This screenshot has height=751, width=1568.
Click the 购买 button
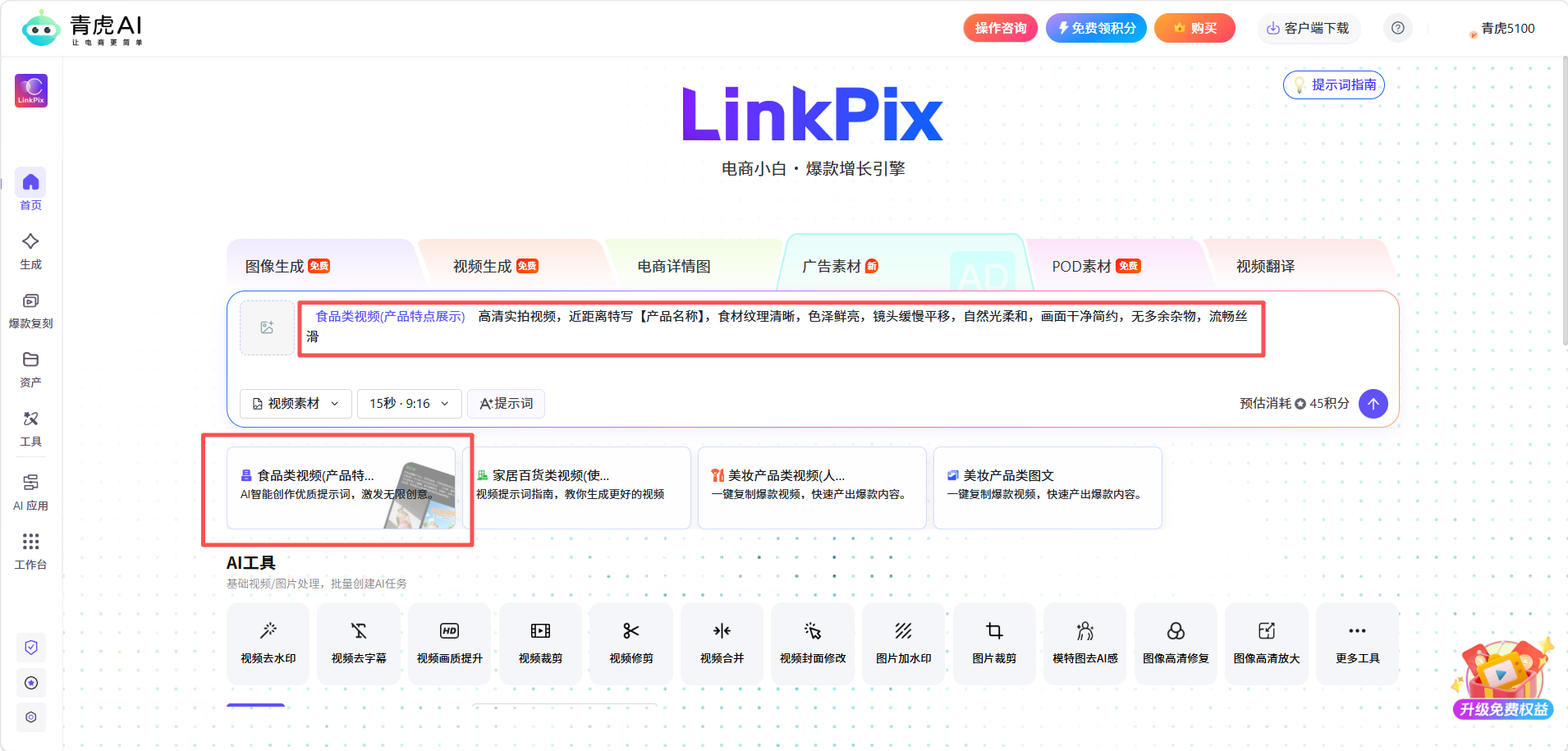click(1194, 28)
